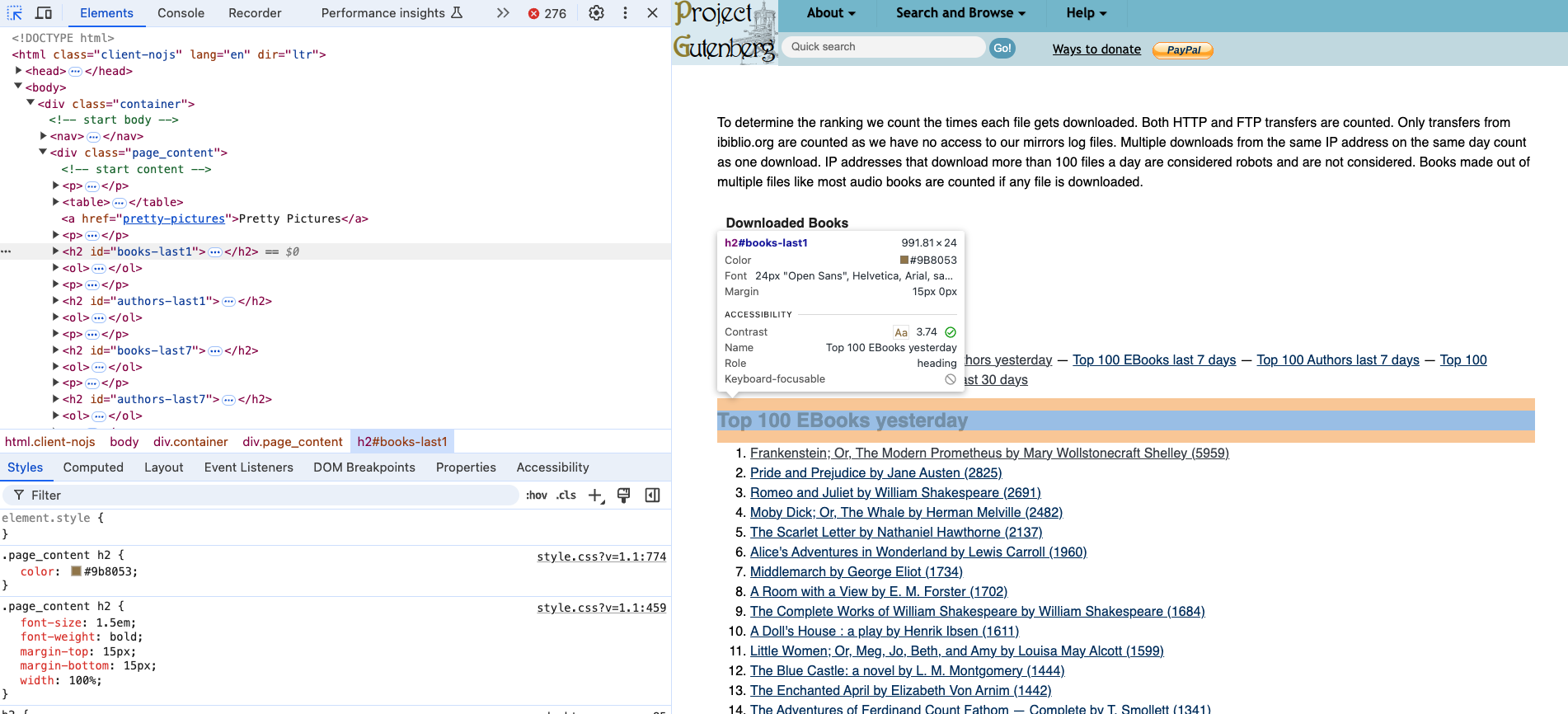This screenshot has width=1568, height=714.
Task: Toggle the :hov element state panel
Action: pyautogui.click(x=536, y=496)
